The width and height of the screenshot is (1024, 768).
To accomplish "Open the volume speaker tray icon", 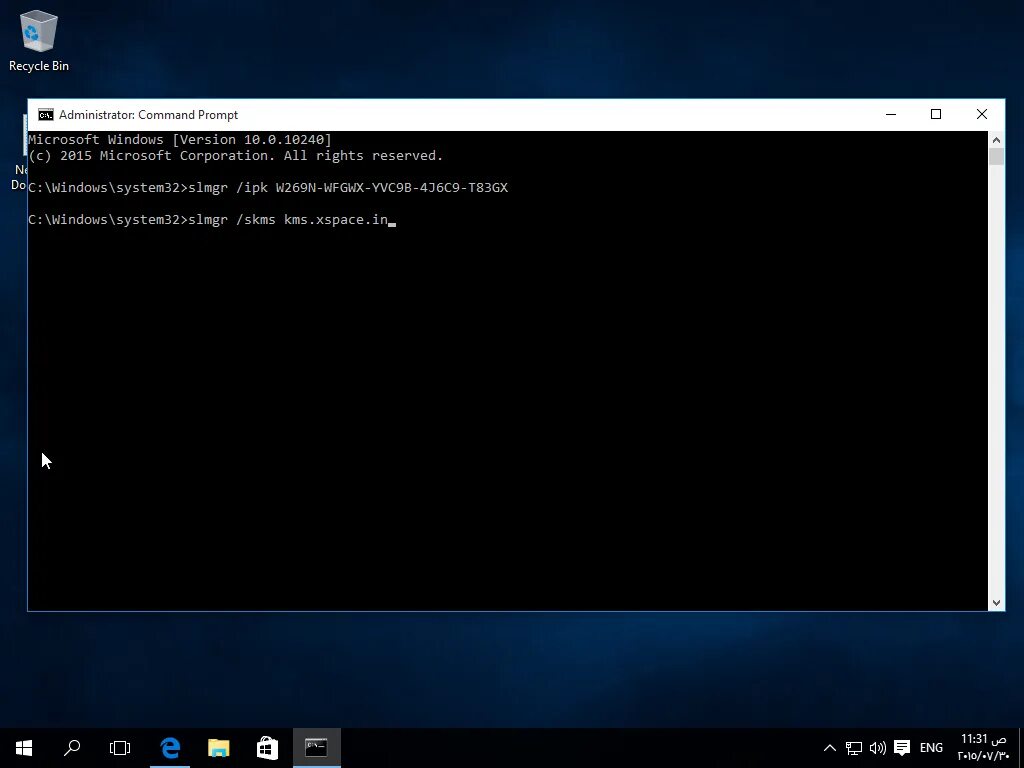I will click(878, 748).
